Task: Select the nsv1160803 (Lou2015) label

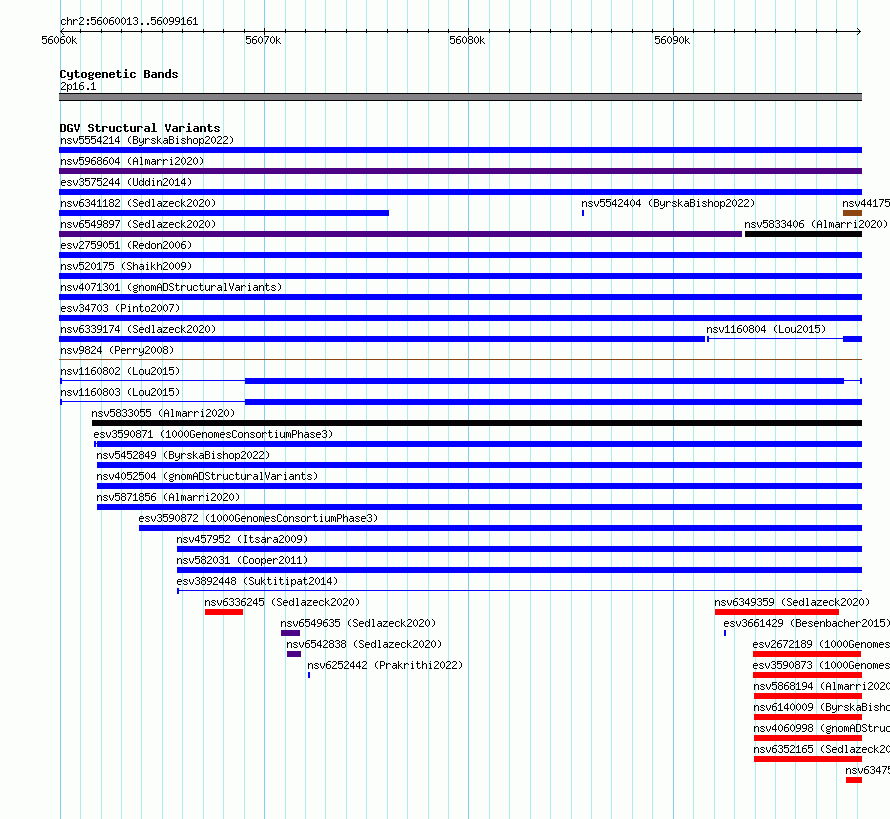Action: [120, 392]
